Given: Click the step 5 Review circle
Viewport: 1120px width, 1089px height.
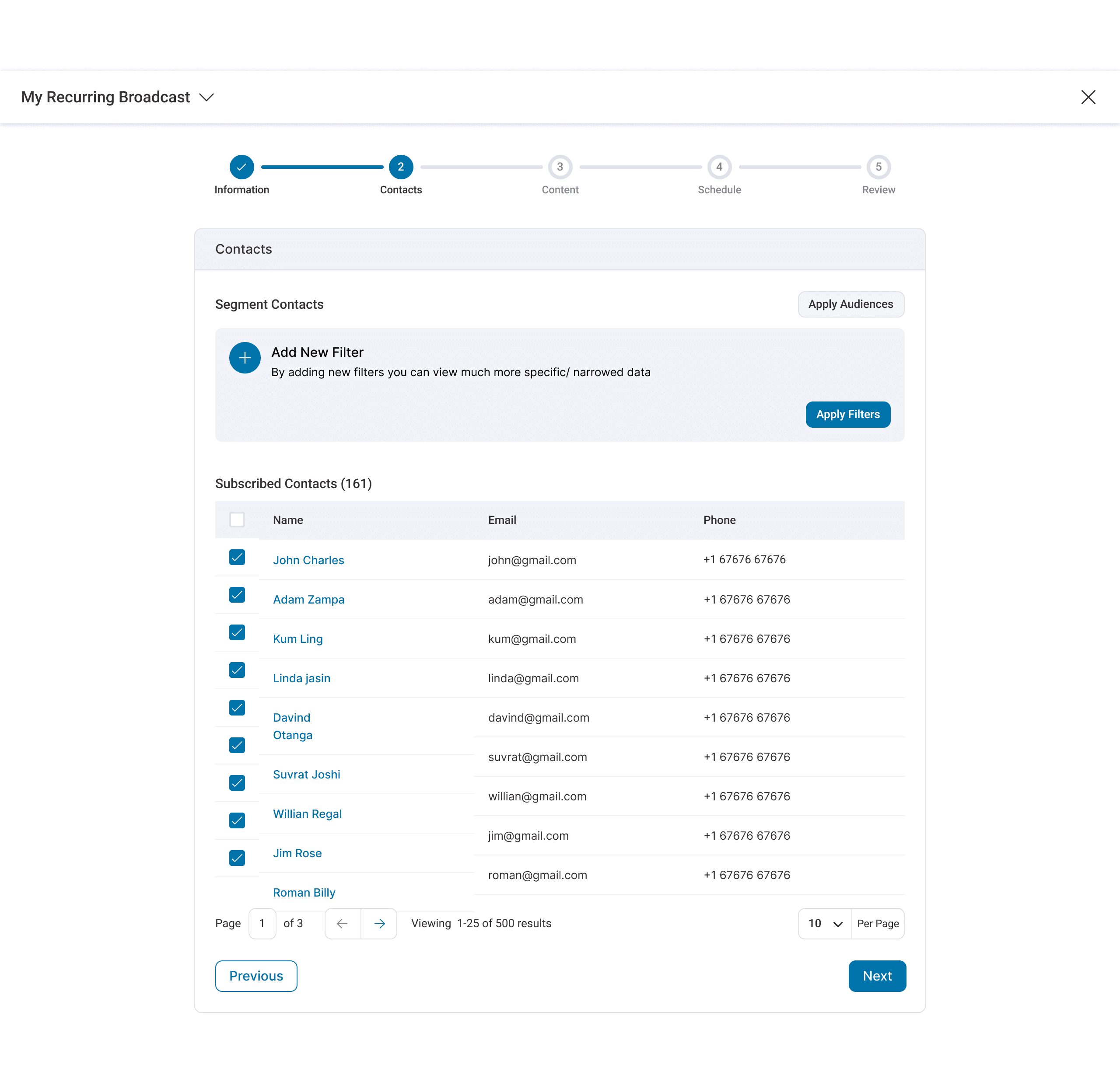Looking at the screenshot, I should (x=878, y=167).
